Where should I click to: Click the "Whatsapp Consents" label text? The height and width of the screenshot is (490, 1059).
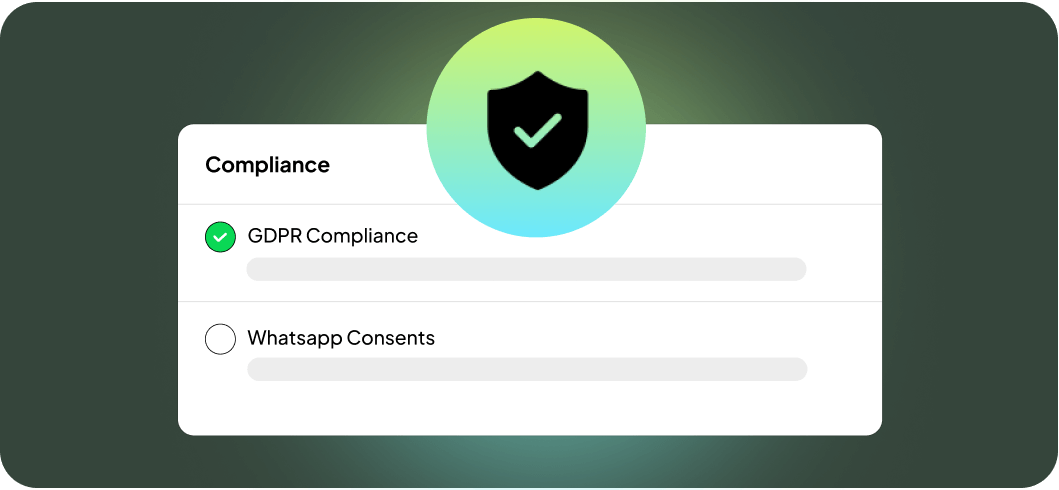pos(341,338)
